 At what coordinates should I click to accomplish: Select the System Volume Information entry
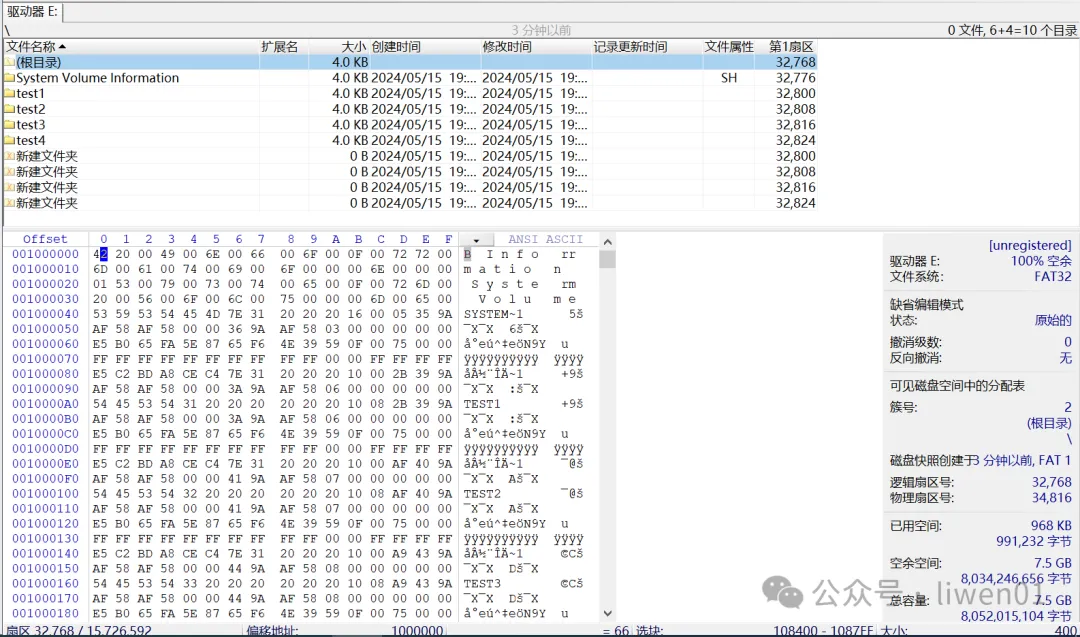click(x=97, y=78)
